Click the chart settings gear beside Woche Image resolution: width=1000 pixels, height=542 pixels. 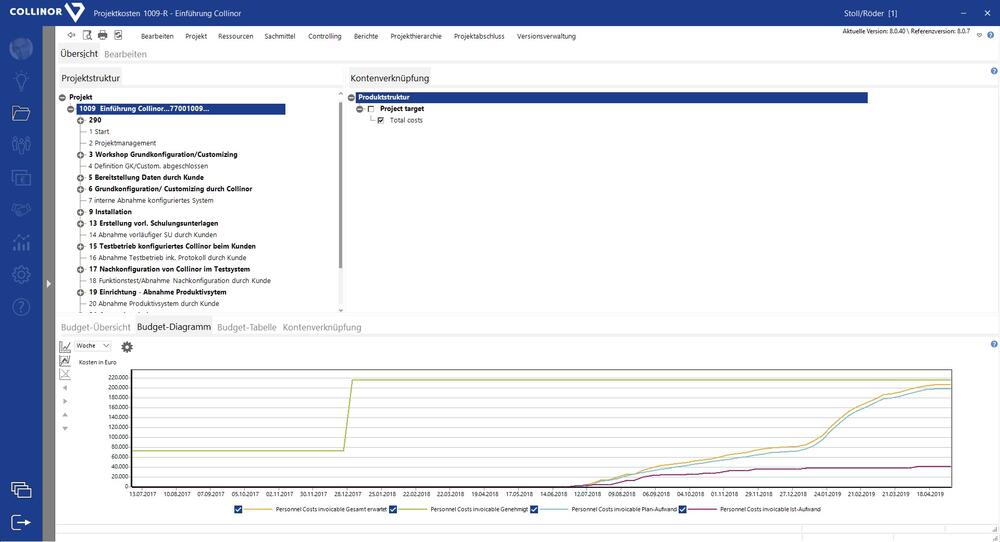tap(127, 346)
